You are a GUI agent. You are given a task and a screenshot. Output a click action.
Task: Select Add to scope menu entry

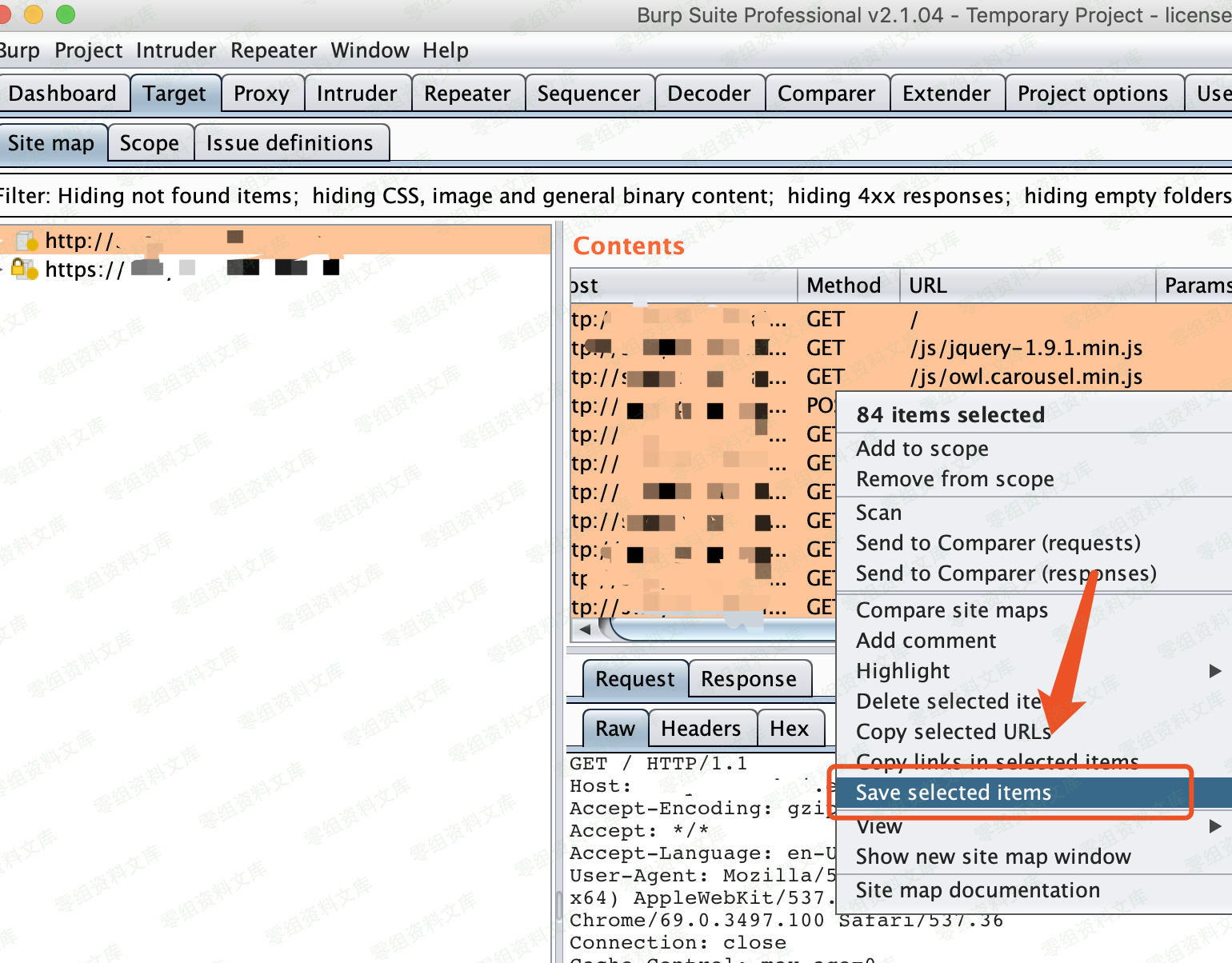922,449
